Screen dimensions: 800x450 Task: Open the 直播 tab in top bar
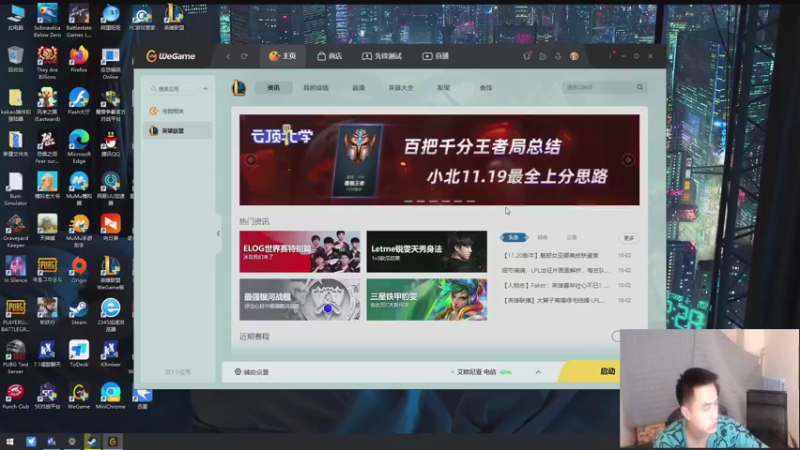[x=436, y=56]
